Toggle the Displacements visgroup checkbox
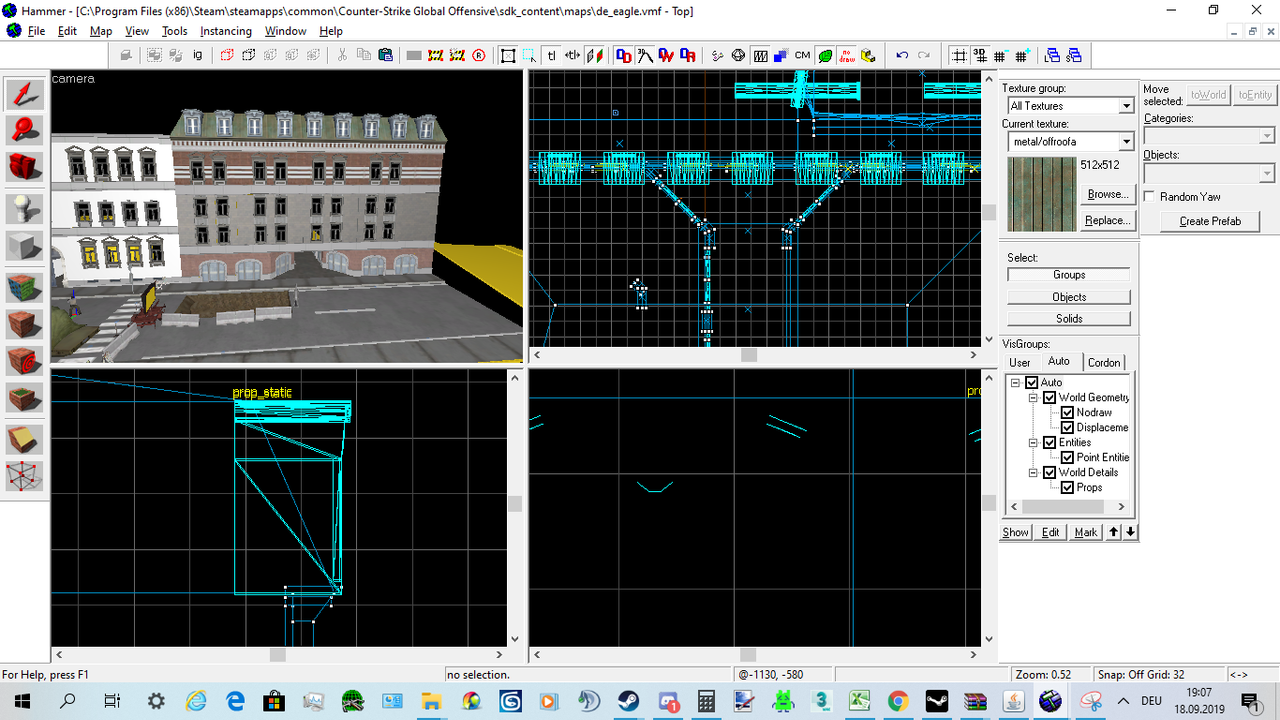The width and height of the screenshot is (1280, 720). (x=1068, y=428)
